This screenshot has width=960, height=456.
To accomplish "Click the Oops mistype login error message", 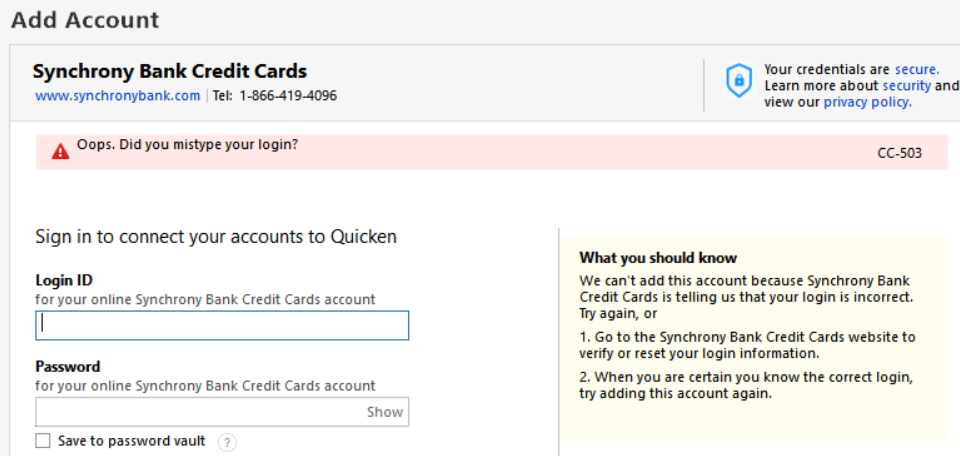I will 187,145.
